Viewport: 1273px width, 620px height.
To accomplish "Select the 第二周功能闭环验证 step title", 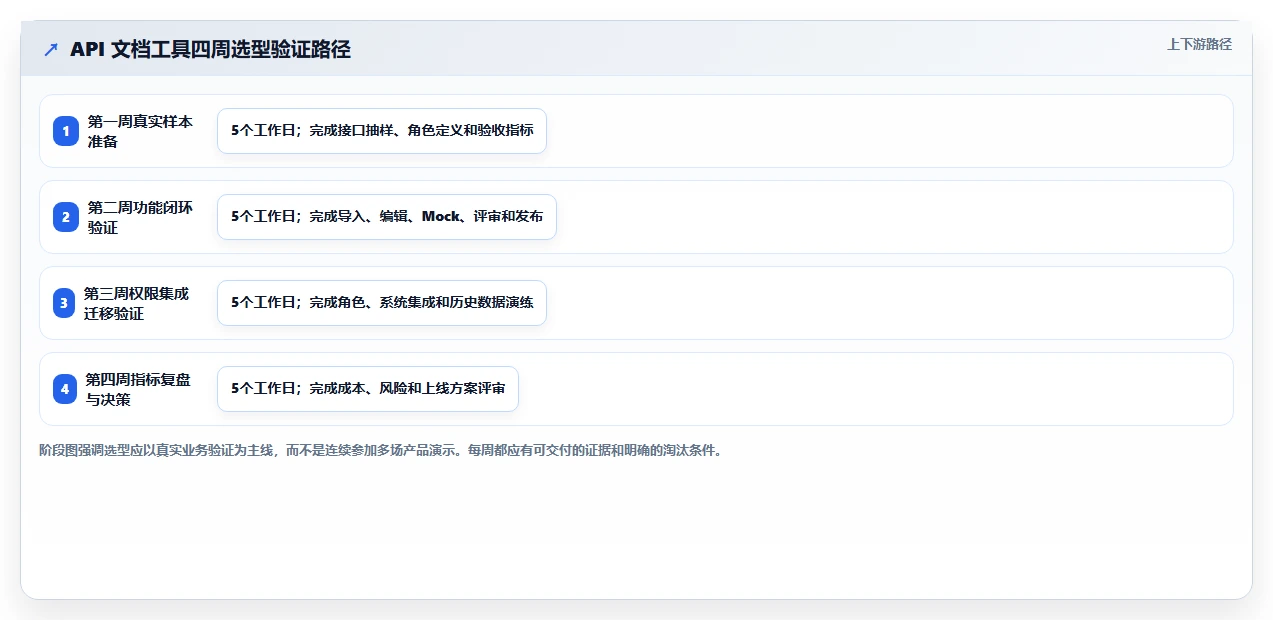I will [140, 217].
